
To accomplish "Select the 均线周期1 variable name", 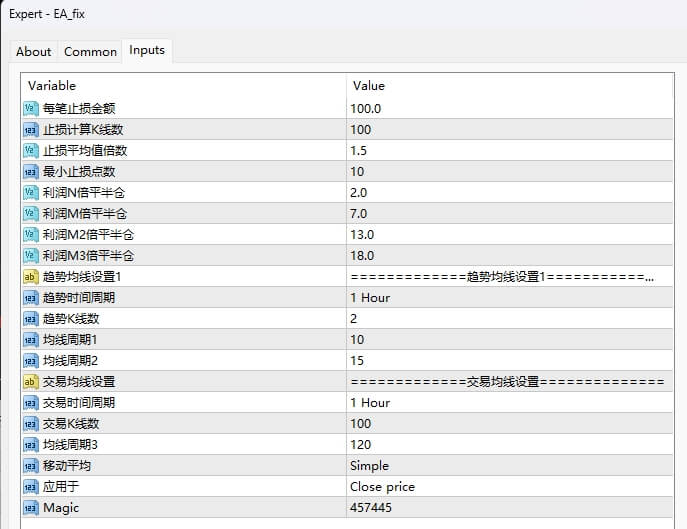I will pyautogui.click(x=70, y=340).
